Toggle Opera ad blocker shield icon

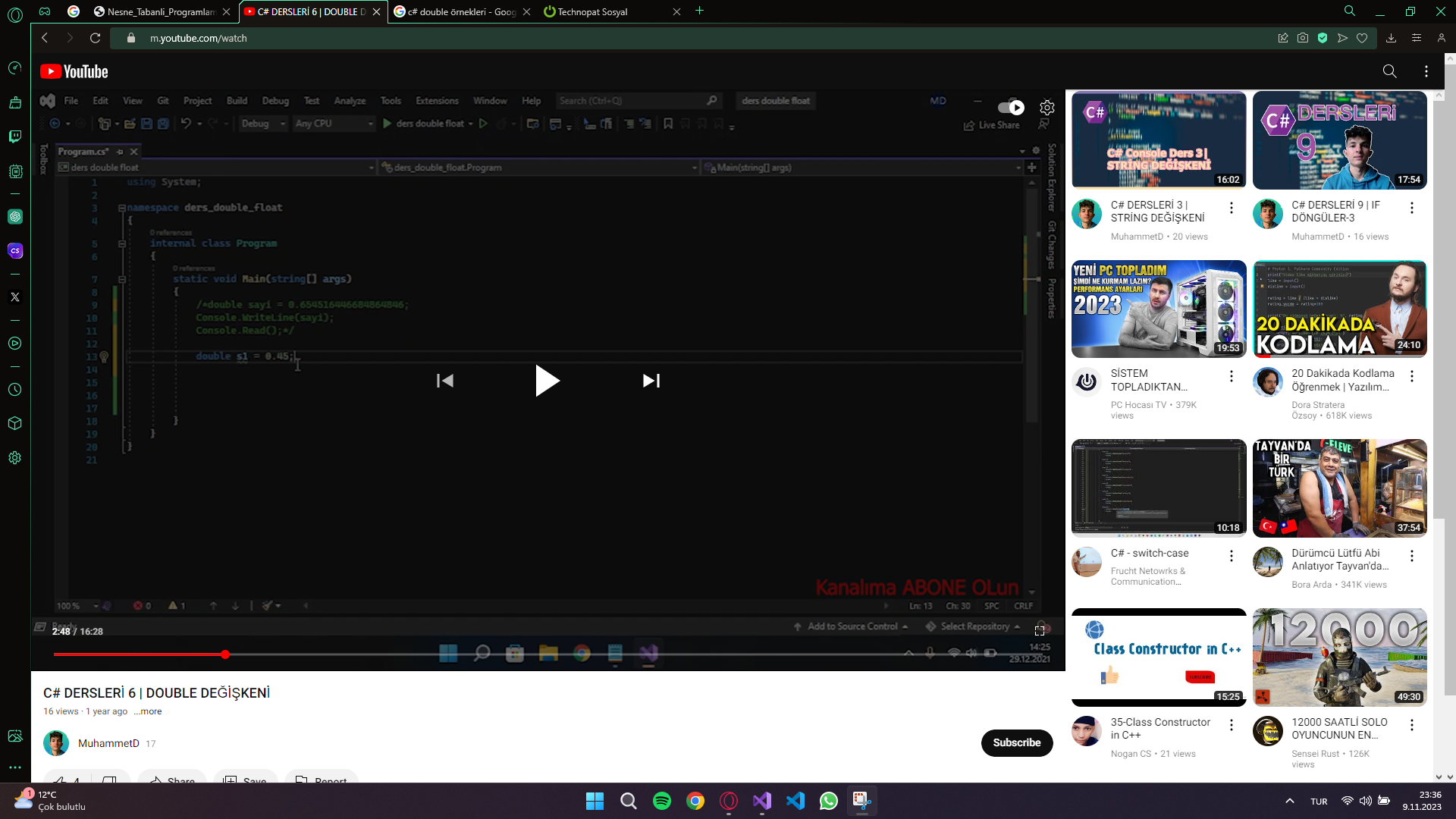[1323, 38]
